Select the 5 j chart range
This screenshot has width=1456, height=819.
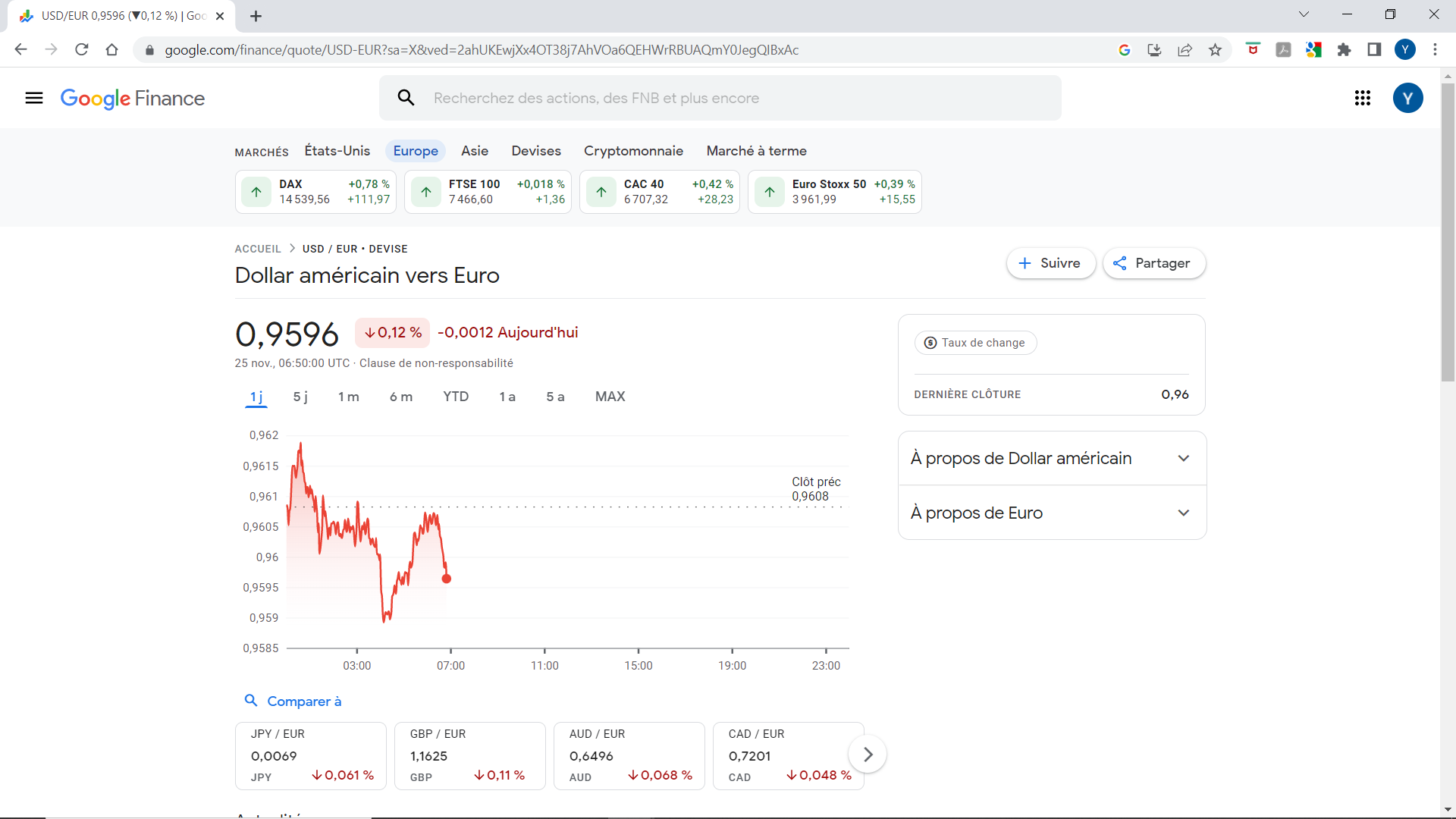(x=300, y=397)
